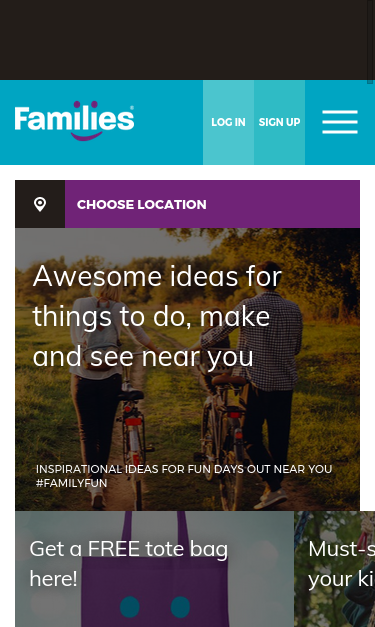Open the 'Get a FREE tote bag here!' link
The image size is (375, 627).
point(129,563)
